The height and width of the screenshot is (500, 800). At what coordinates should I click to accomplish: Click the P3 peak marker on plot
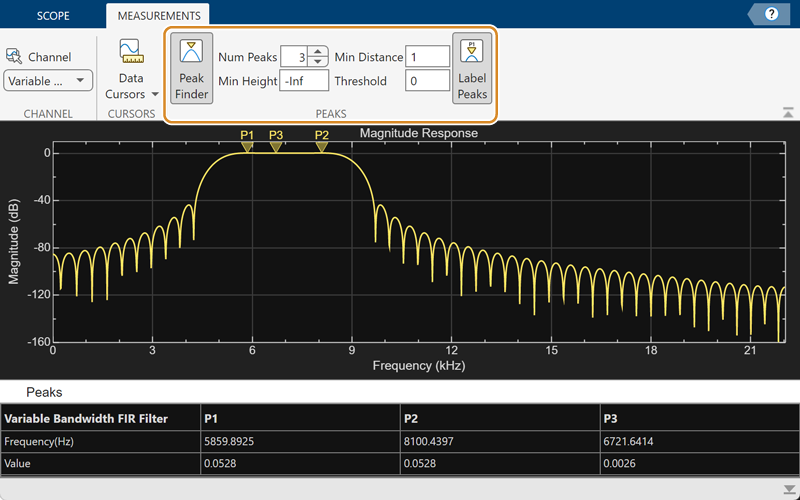click(276, 147)
